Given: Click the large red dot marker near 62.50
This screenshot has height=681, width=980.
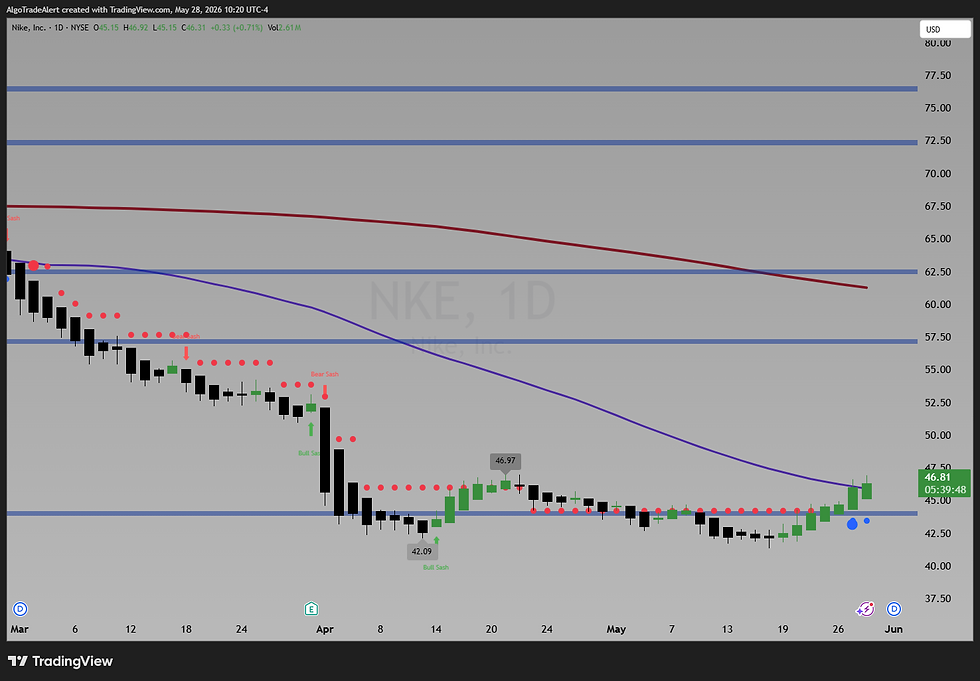Looking at the screenshot, I should click(x=33, y=266).
